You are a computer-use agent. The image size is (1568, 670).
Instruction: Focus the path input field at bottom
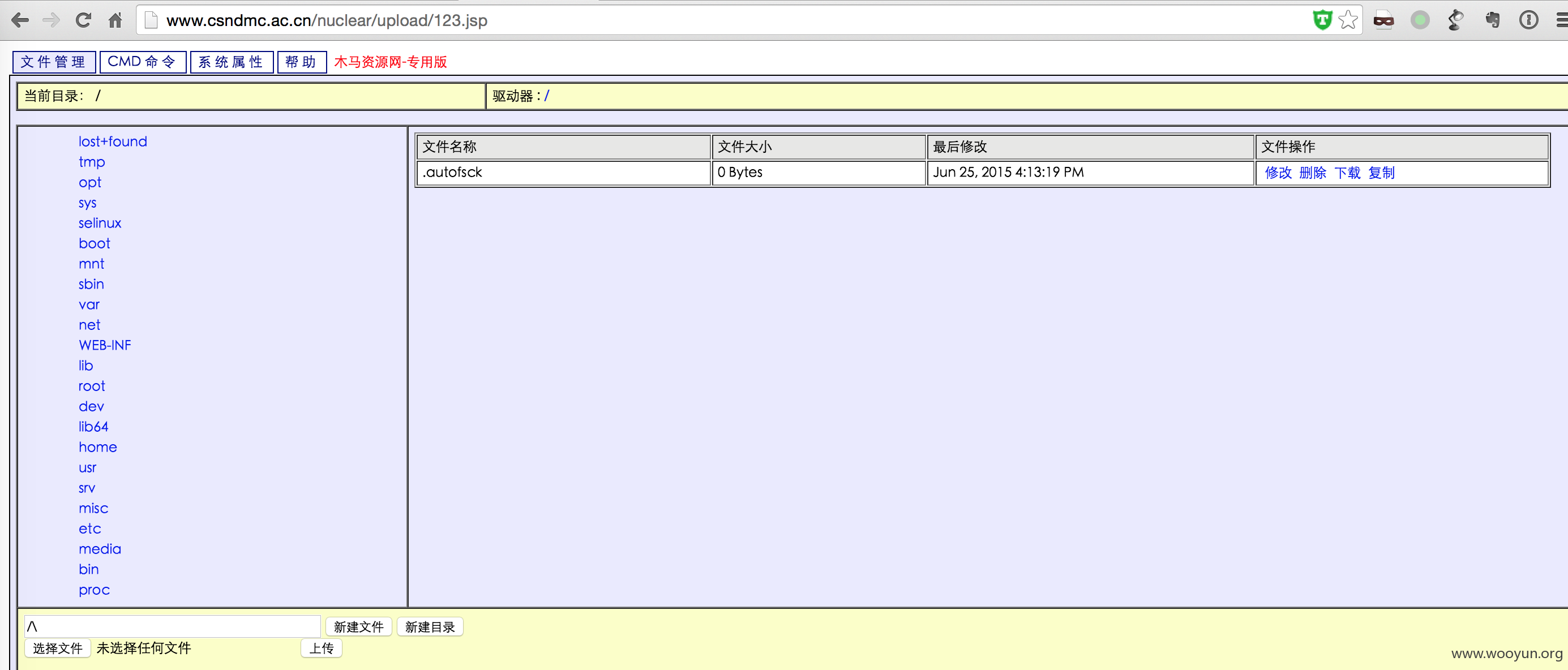[x=172, y=626]
